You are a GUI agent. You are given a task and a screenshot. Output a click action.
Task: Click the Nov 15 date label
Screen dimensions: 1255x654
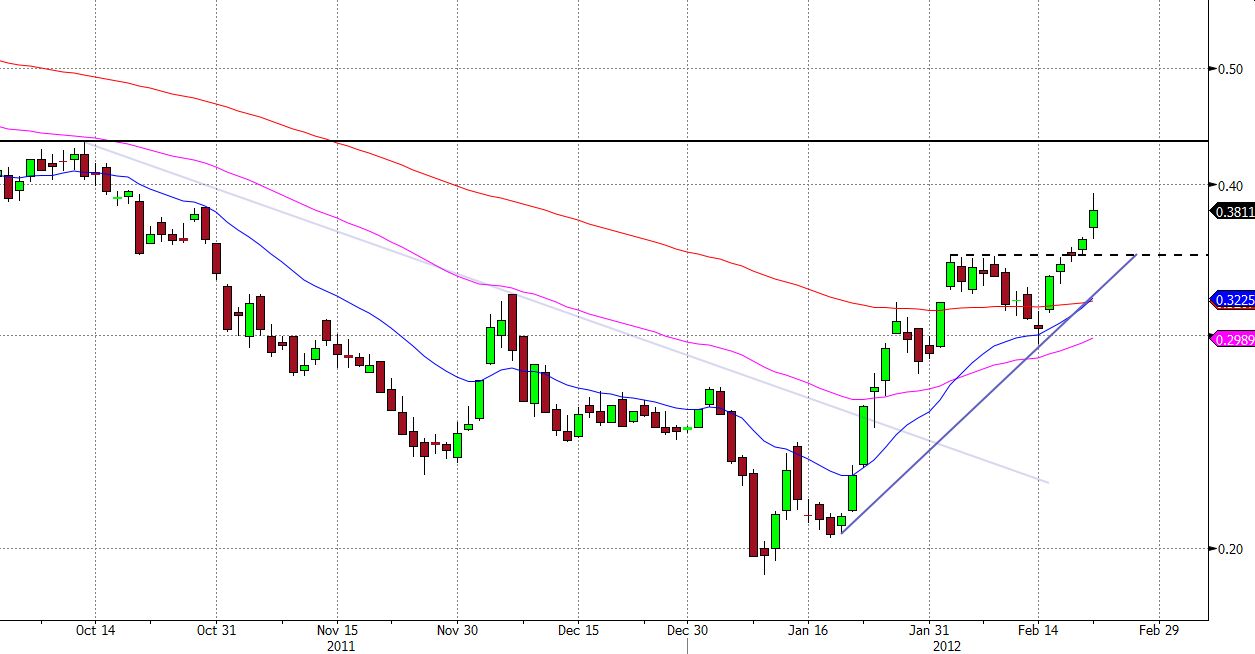[x=337, y=630]
